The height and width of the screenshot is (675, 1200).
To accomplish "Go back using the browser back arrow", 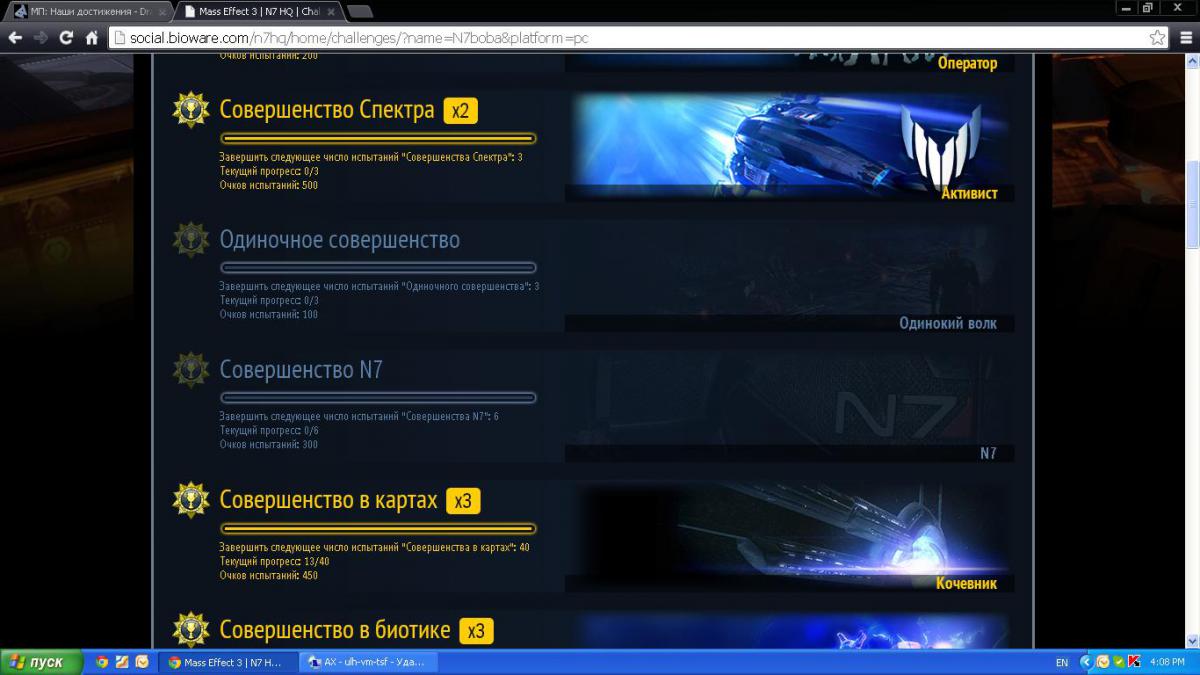I will click(x=15, y=38).
